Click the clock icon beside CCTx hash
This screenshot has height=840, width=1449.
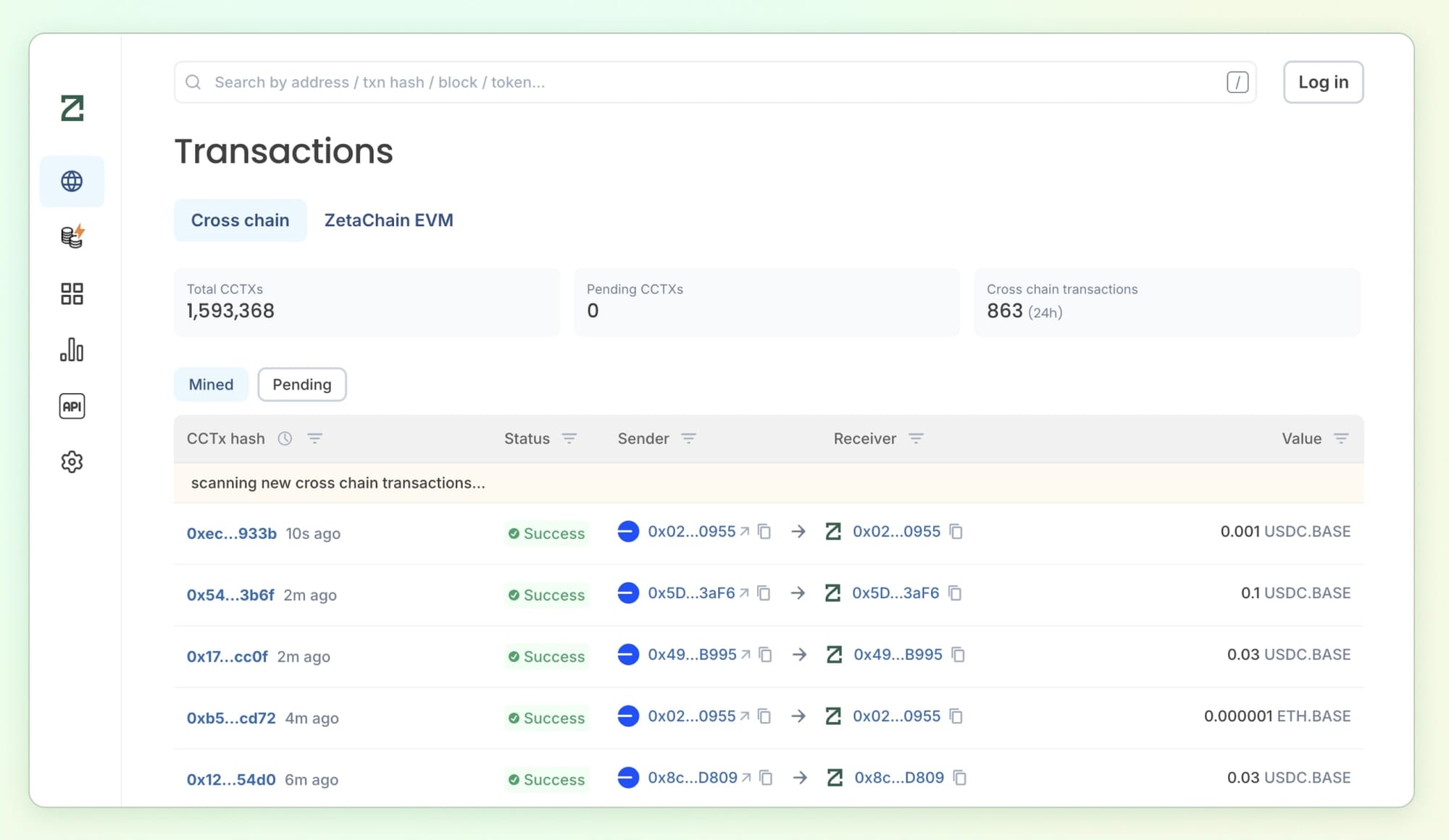tap(285, 438)
